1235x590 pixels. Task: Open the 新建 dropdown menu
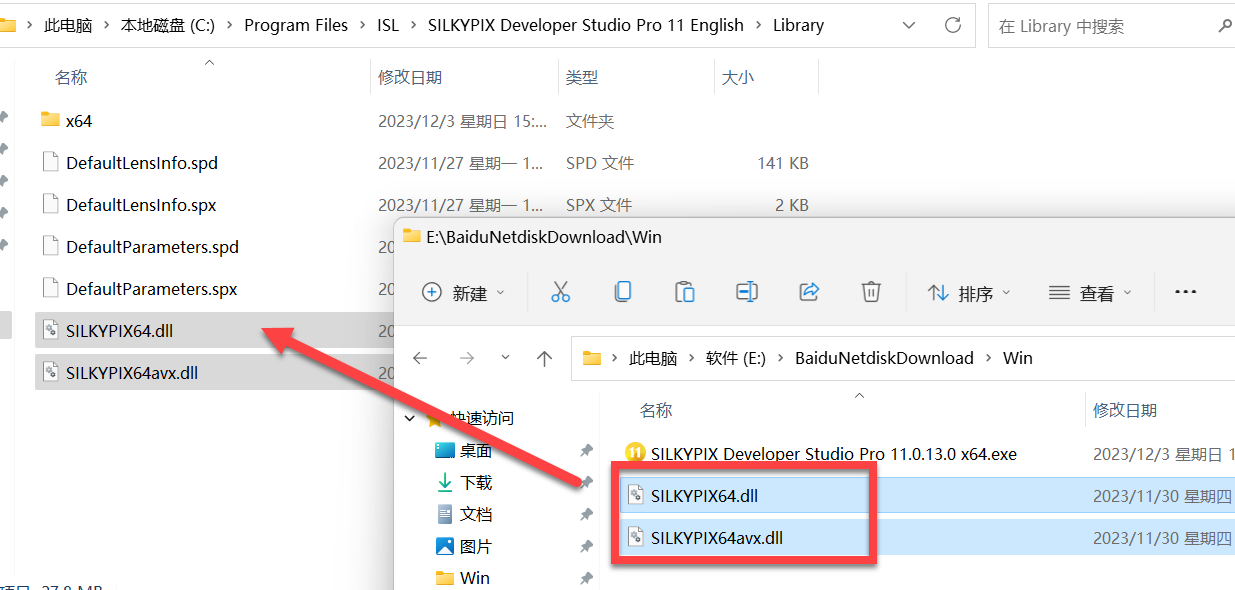[x=464, y=293]
